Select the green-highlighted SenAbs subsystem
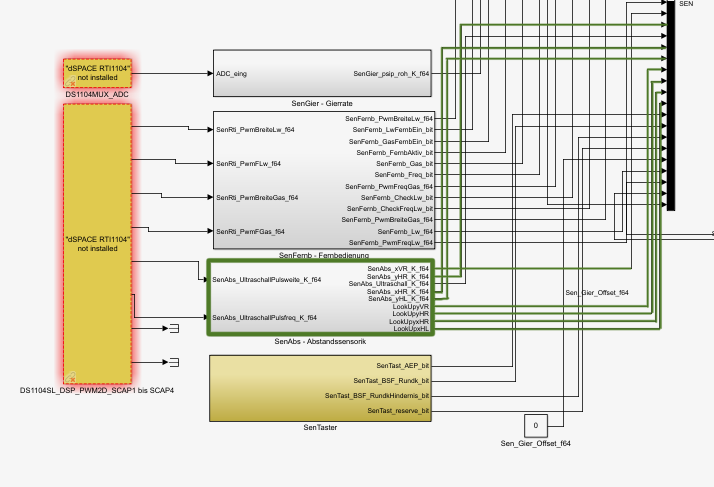The image size is (714, 487). coord(318,298)
